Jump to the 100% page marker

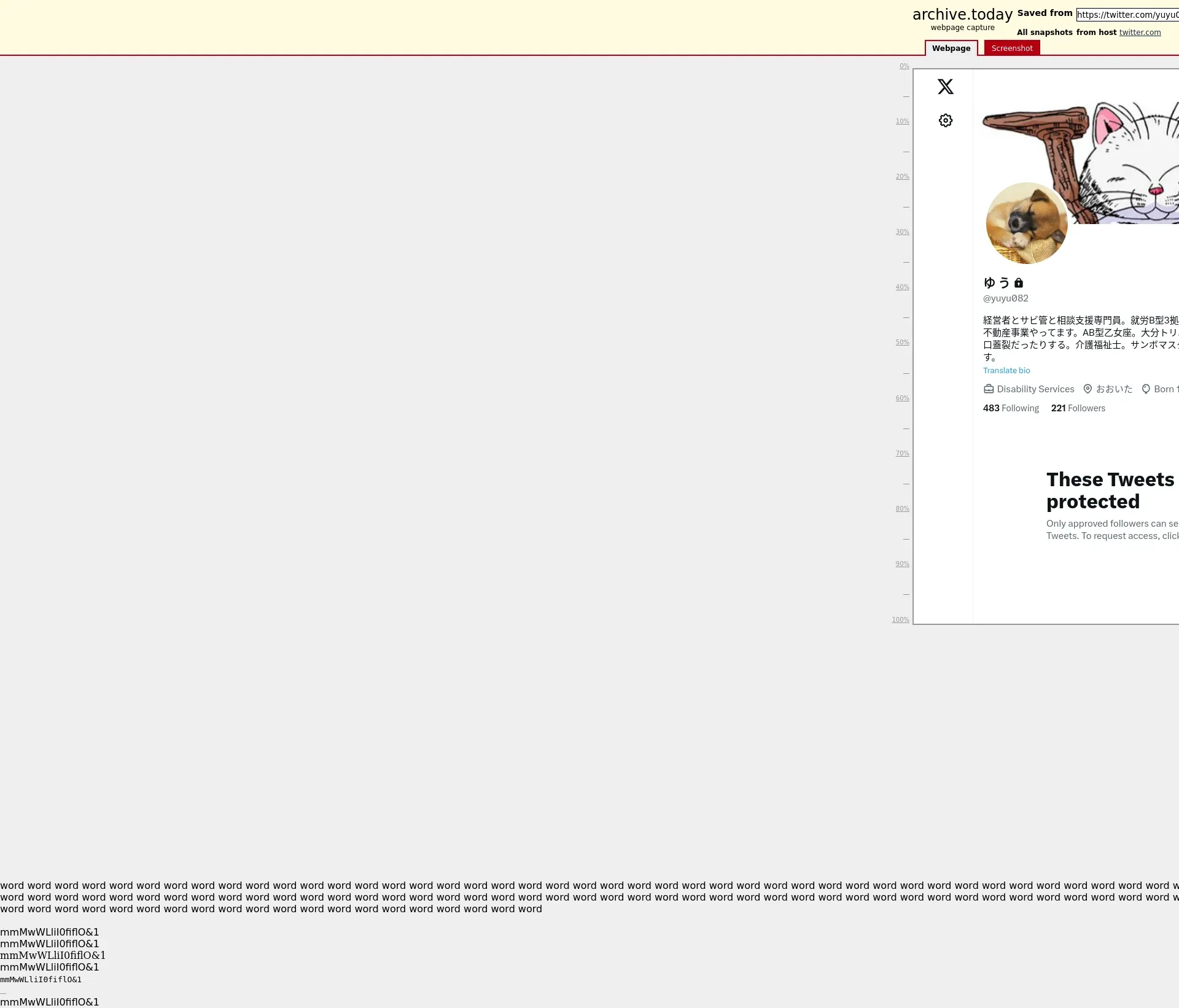click(x=900, y=620)
